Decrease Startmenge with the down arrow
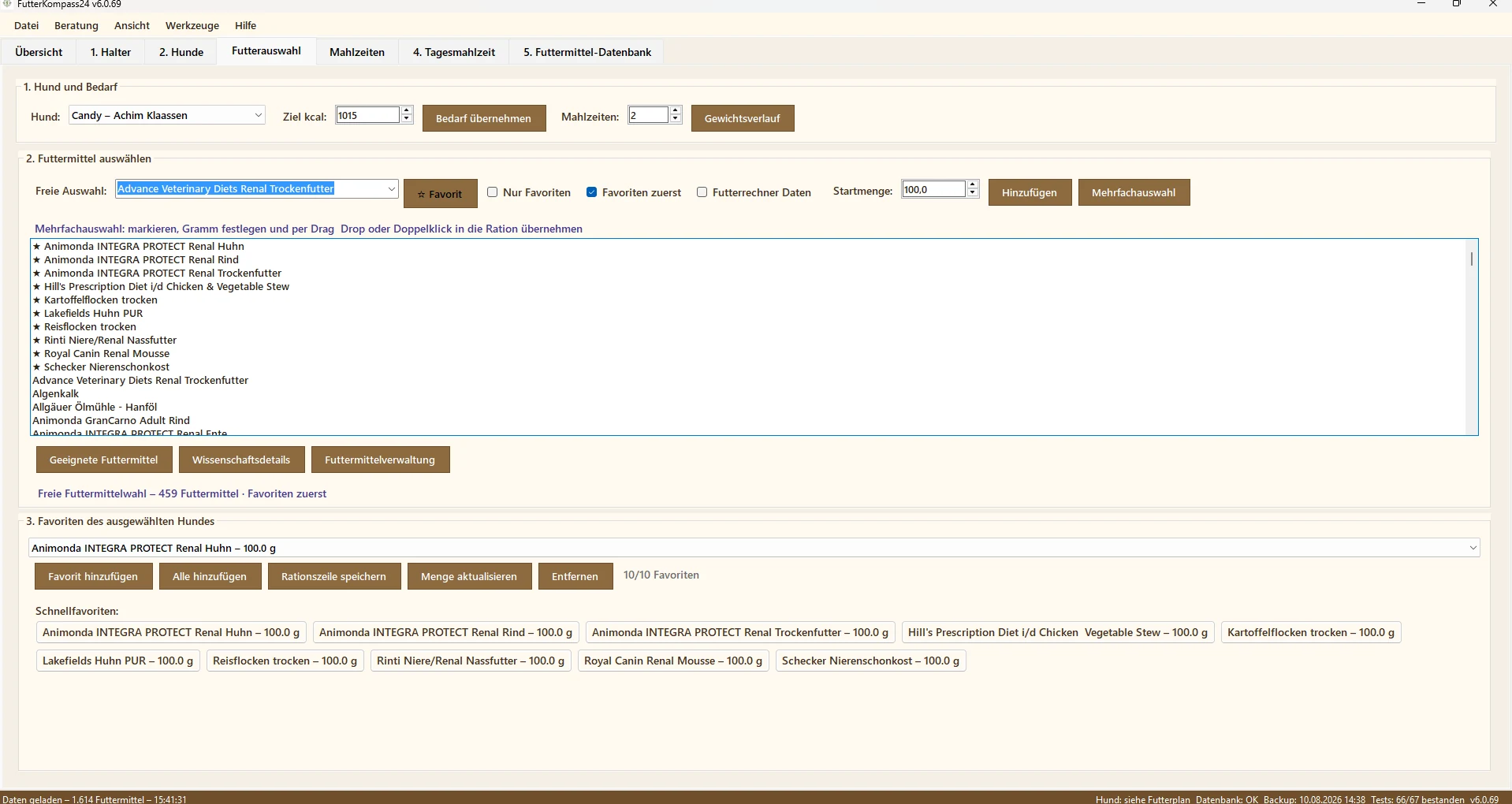Image resolution: width=1512 pixels, height=804 pixels. click(x=973, y=194)
